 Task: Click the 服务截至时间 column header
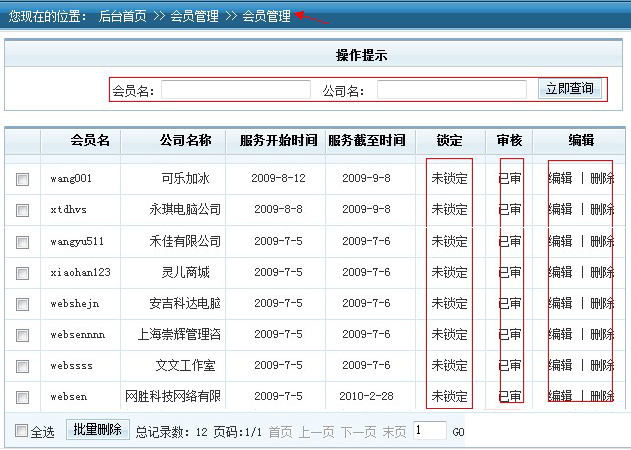pyautogui.click(x=367, y=140)
